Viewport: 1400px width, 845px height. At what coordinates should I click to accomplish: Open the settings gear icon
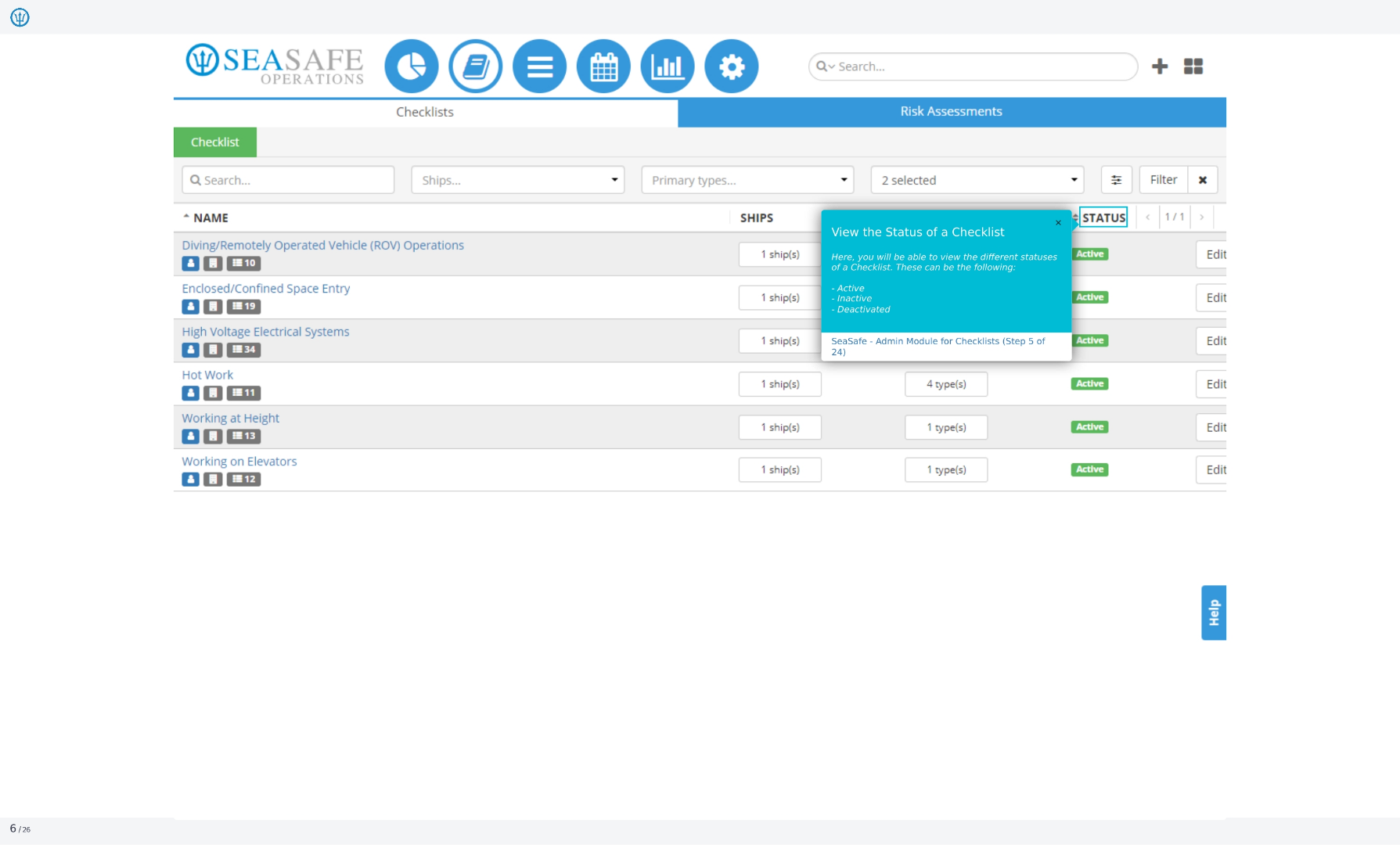tap(732, 67)
